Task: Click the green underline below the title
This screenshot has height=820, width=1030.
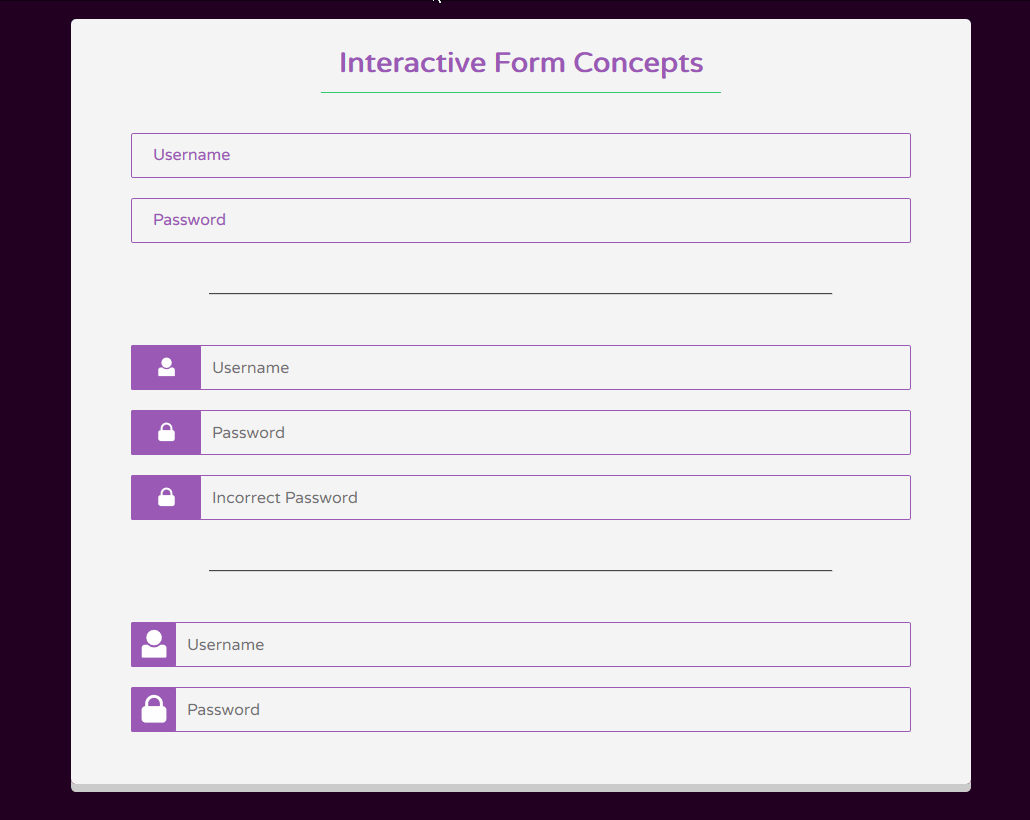Action: pyautogui.click(x=520, y=90)
